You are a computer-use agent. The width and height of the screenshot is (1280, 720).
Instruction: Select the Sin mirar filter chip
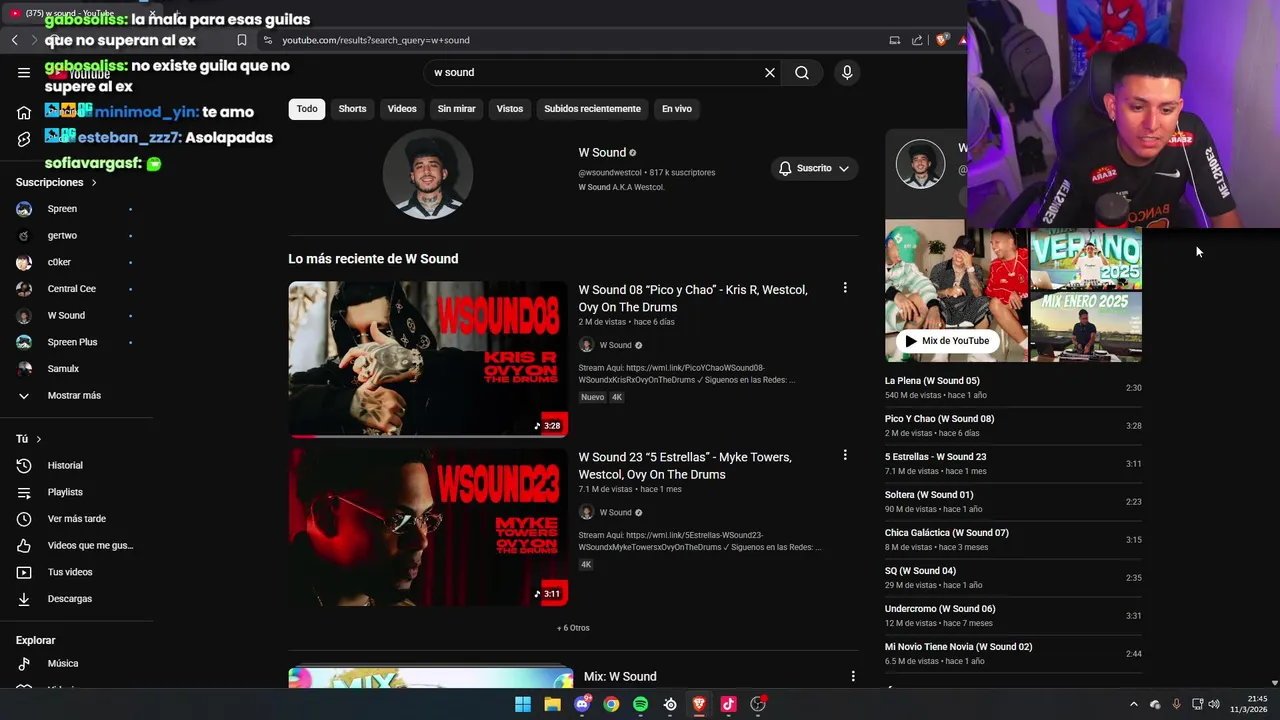click(456, 109)
